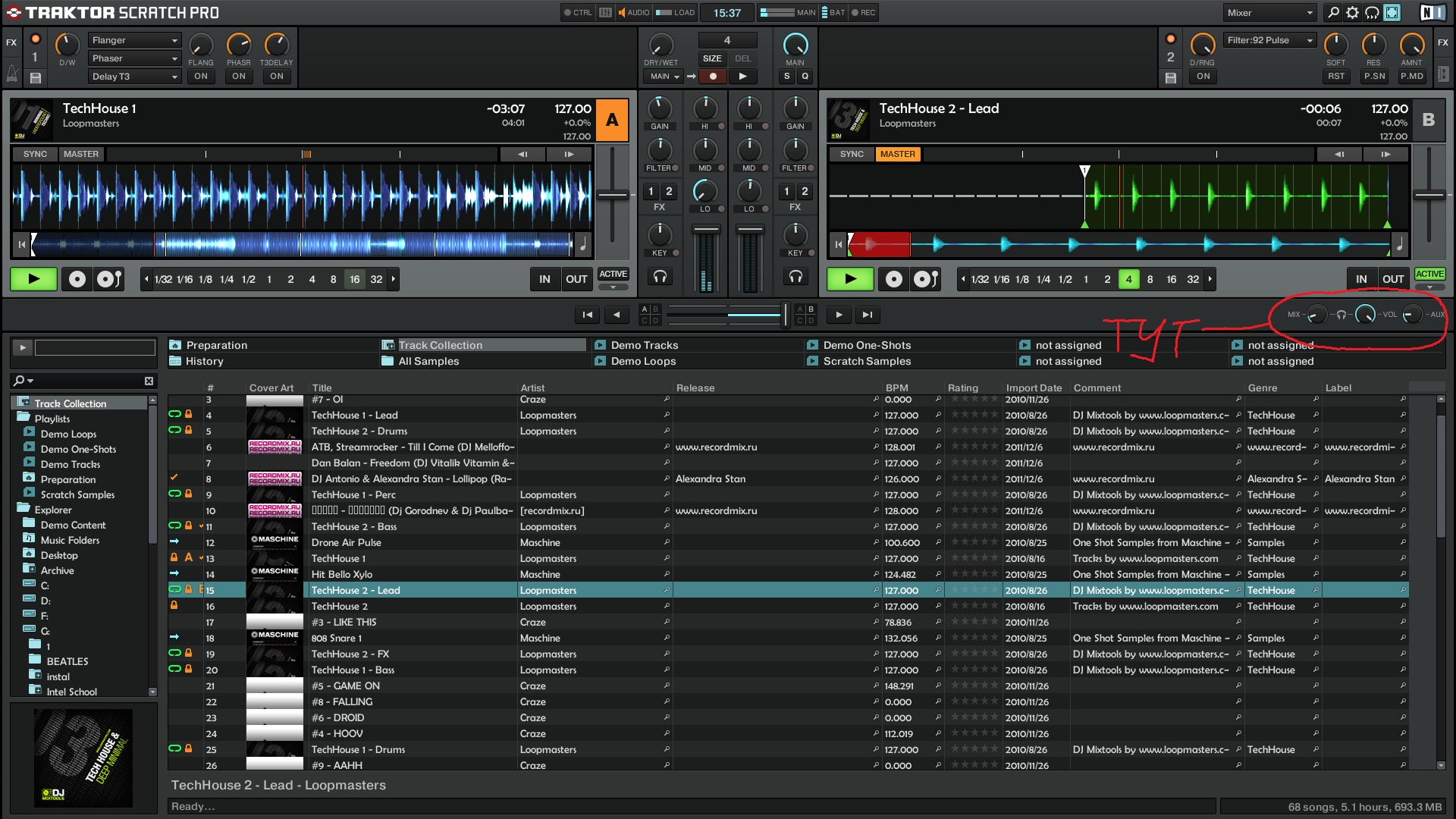1456x819 pixels.
Task: Open the Phaser effect dropdown
Action: coord(134,58)
